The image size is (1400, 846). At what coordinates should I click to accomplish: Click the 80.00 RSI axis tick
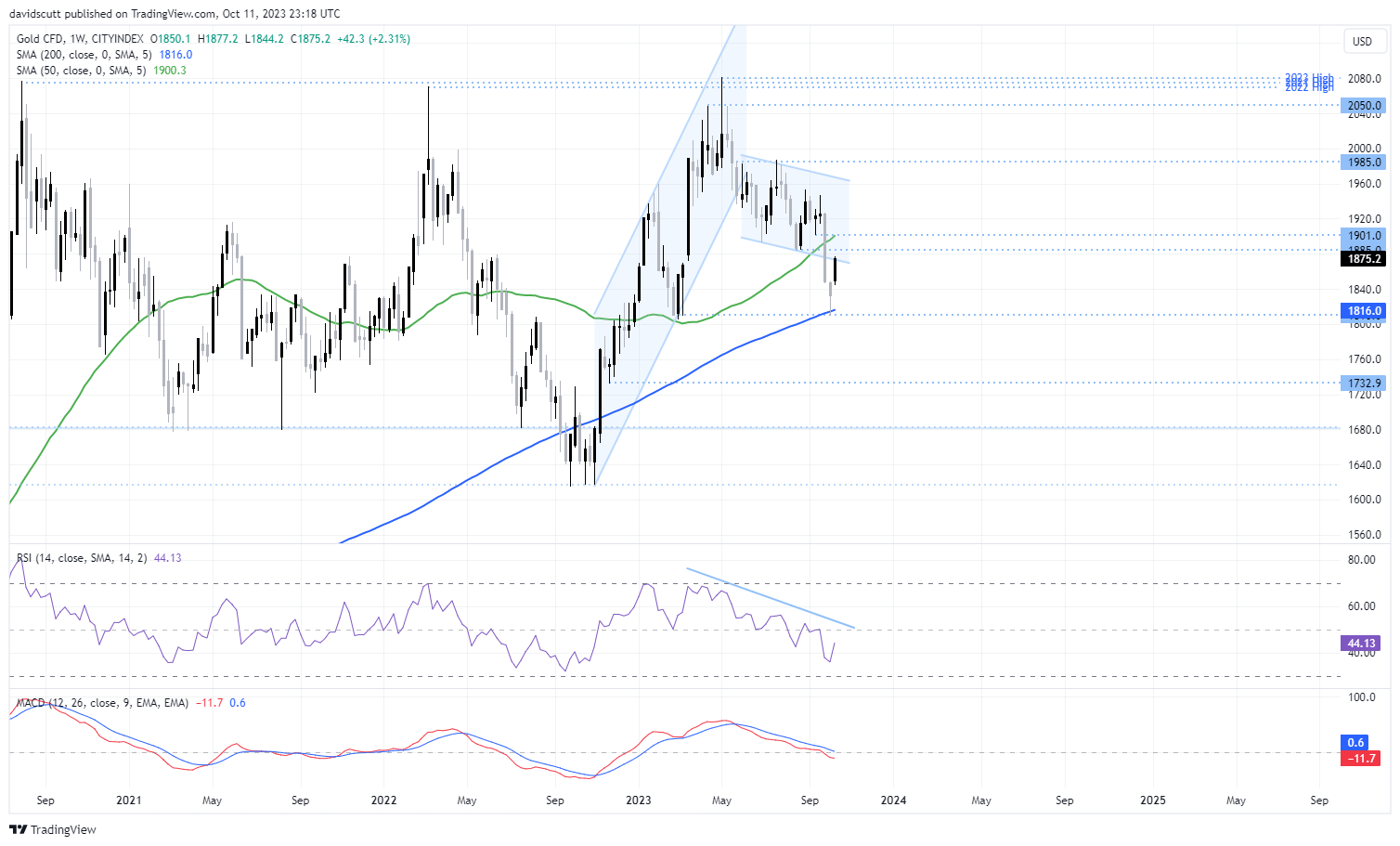click(1362, 560)
